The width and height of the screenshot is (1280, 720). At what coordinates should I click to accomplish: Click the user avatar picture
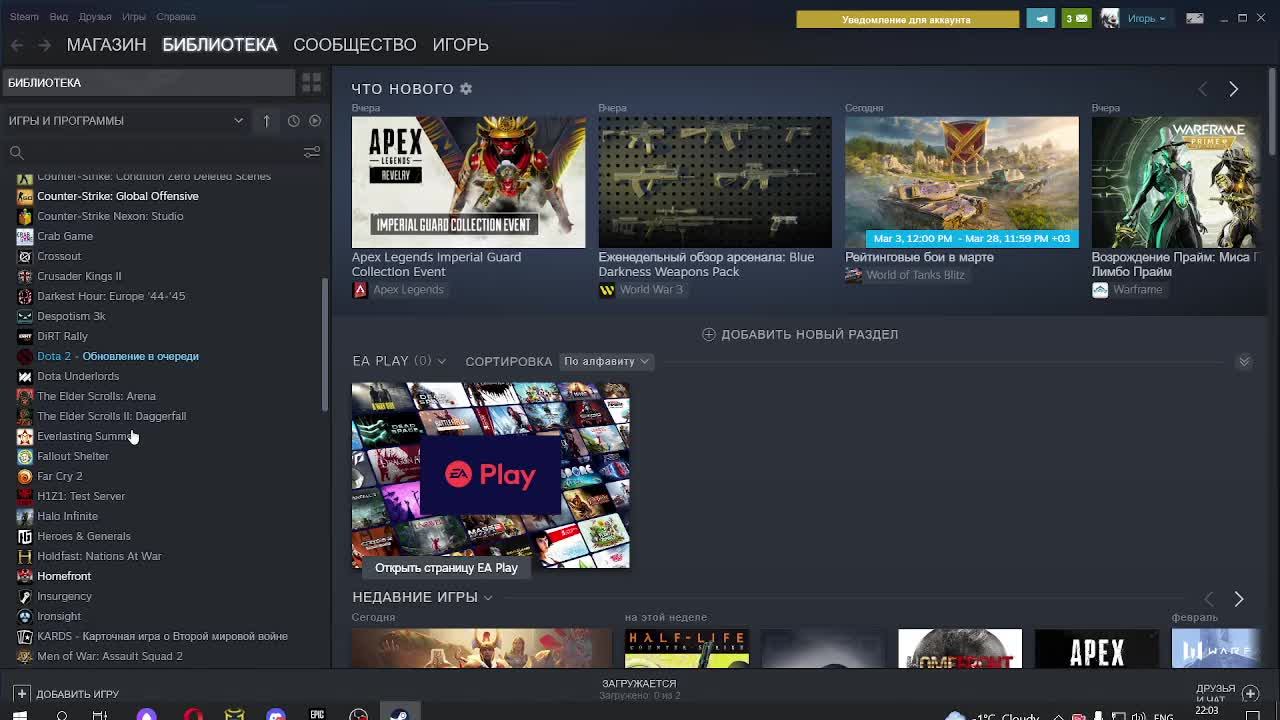[x=1109, y=18]
